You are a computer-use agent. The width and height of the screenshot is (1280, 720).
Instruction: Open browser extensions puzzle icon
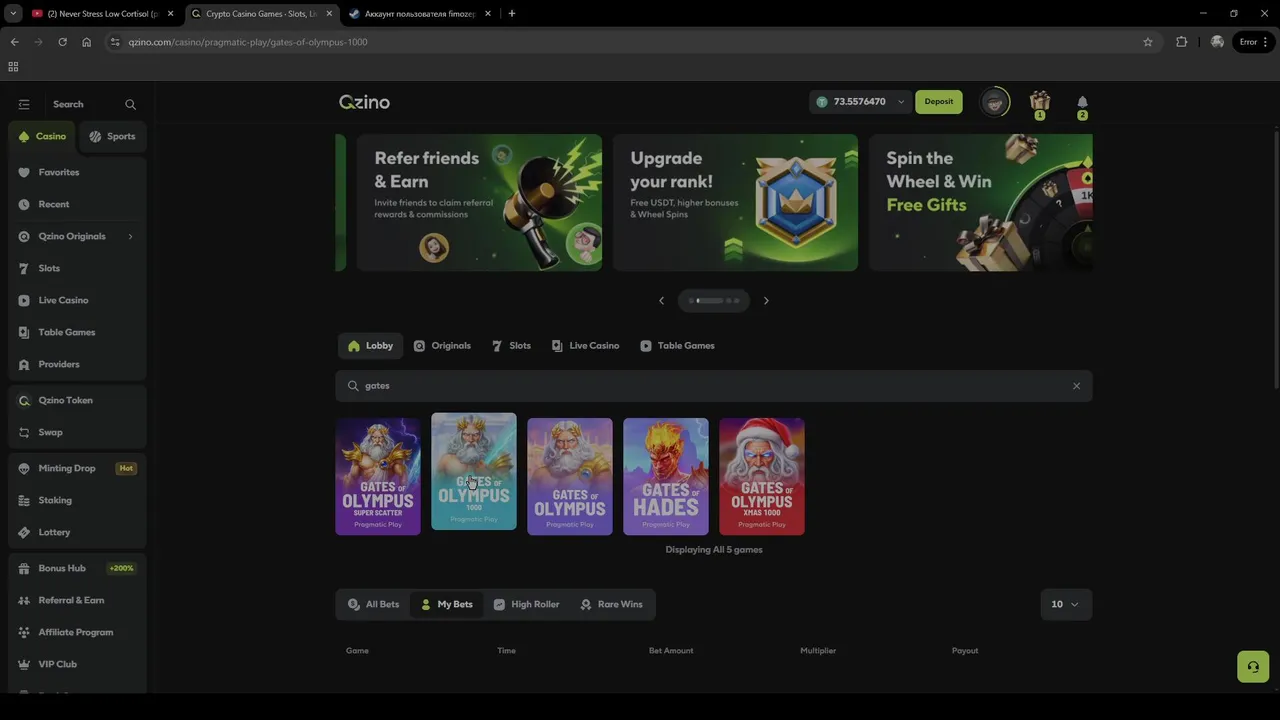[x=1182, y=42]
